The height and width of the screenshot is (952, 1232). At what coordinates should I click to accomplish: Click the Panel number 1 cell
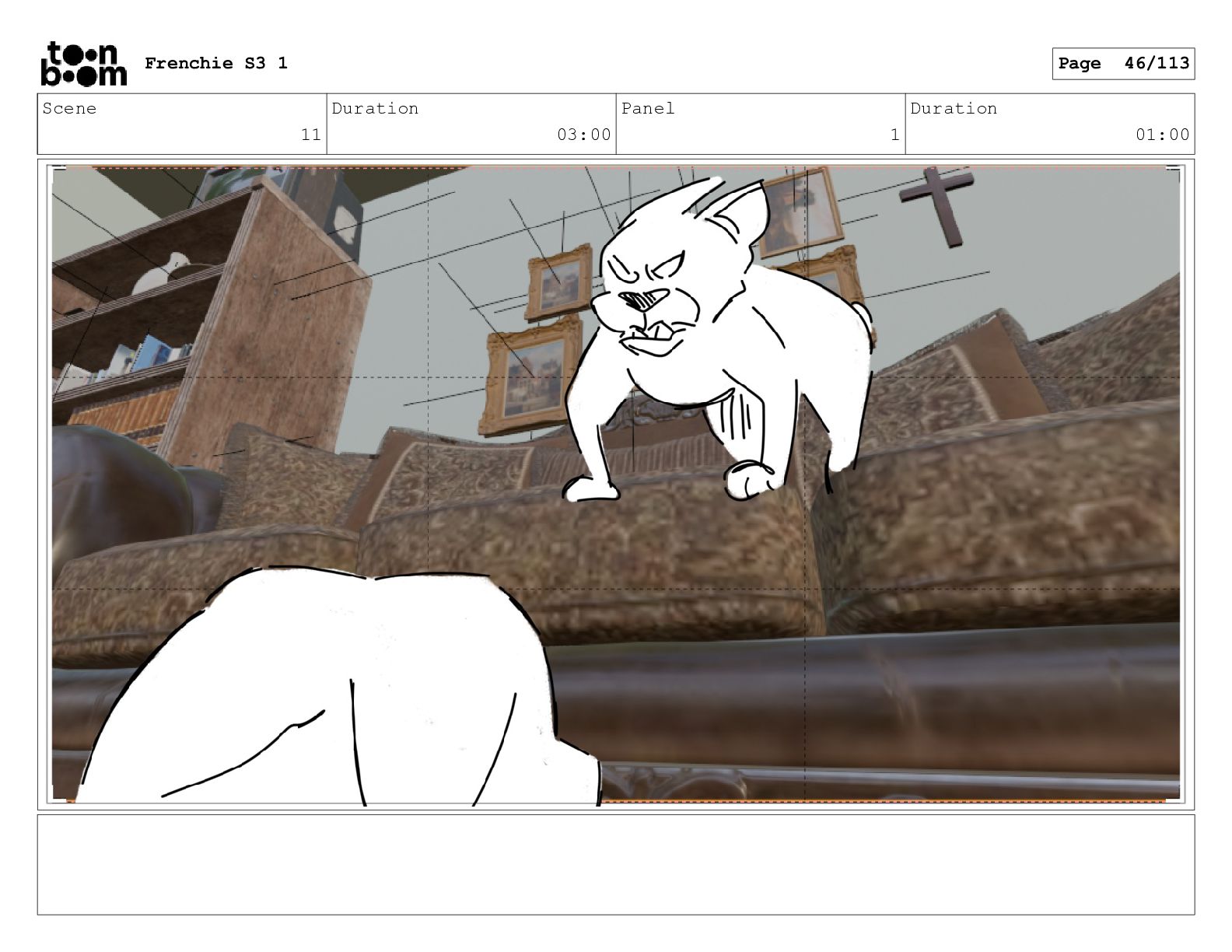point(761,124)
